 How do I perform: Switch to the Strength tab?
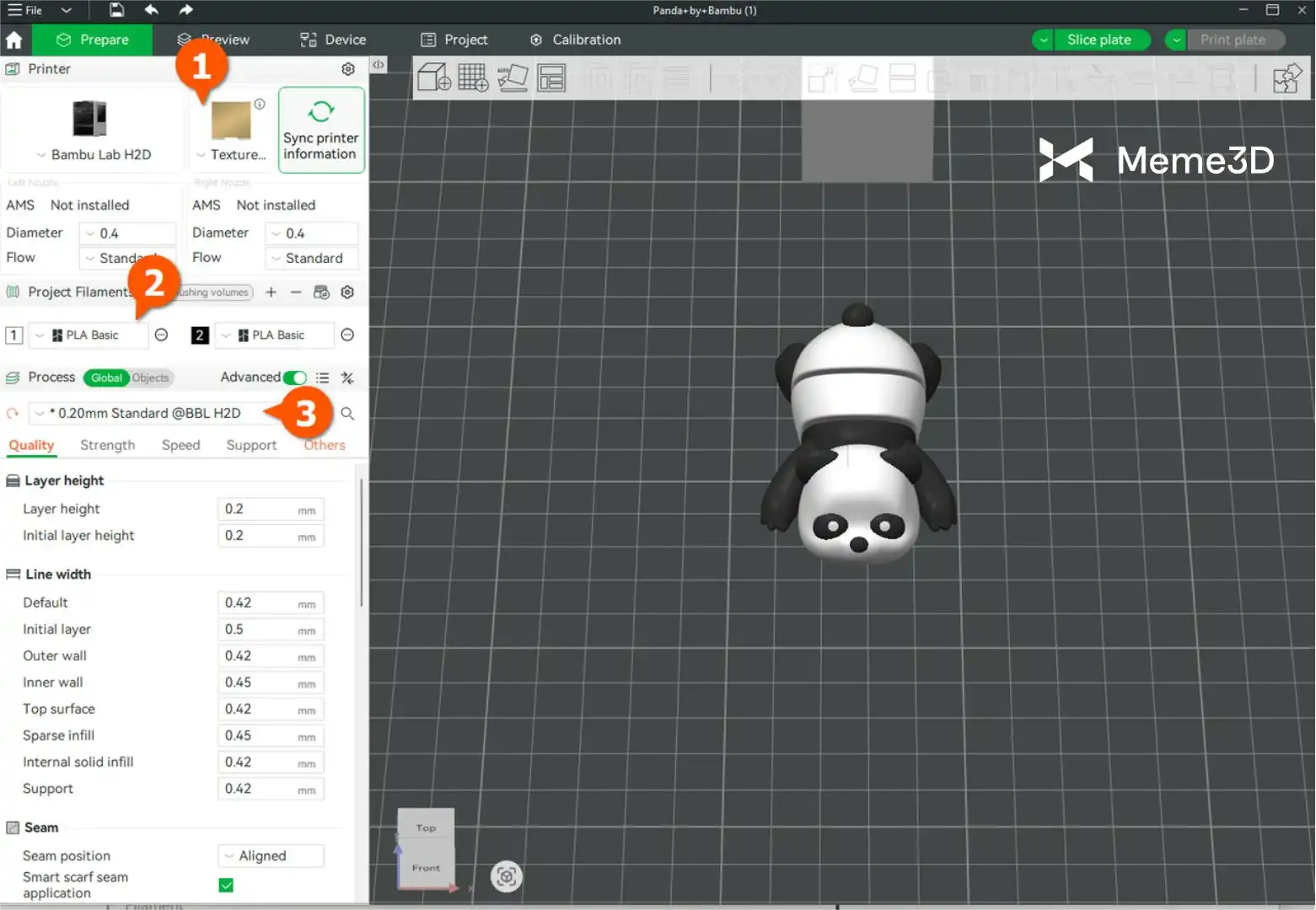(x=107, y=445)
